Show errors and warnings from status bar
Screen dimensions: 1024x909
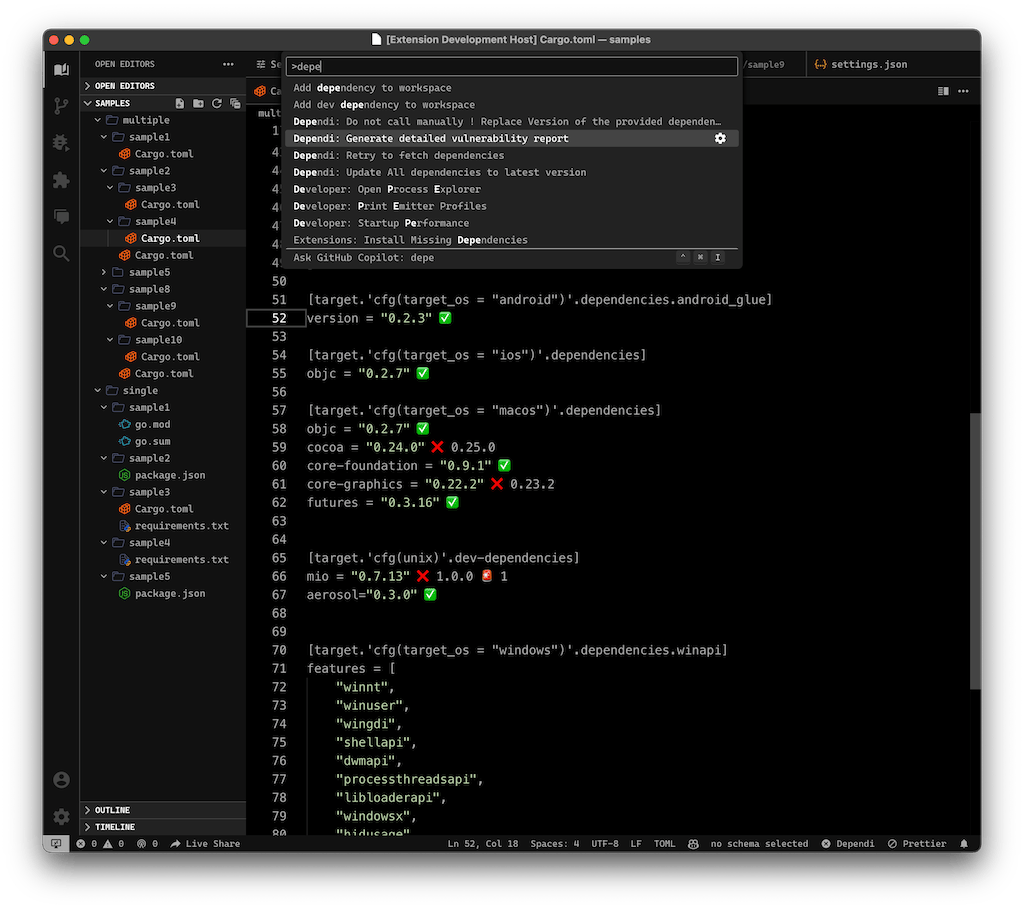point(100,844)
